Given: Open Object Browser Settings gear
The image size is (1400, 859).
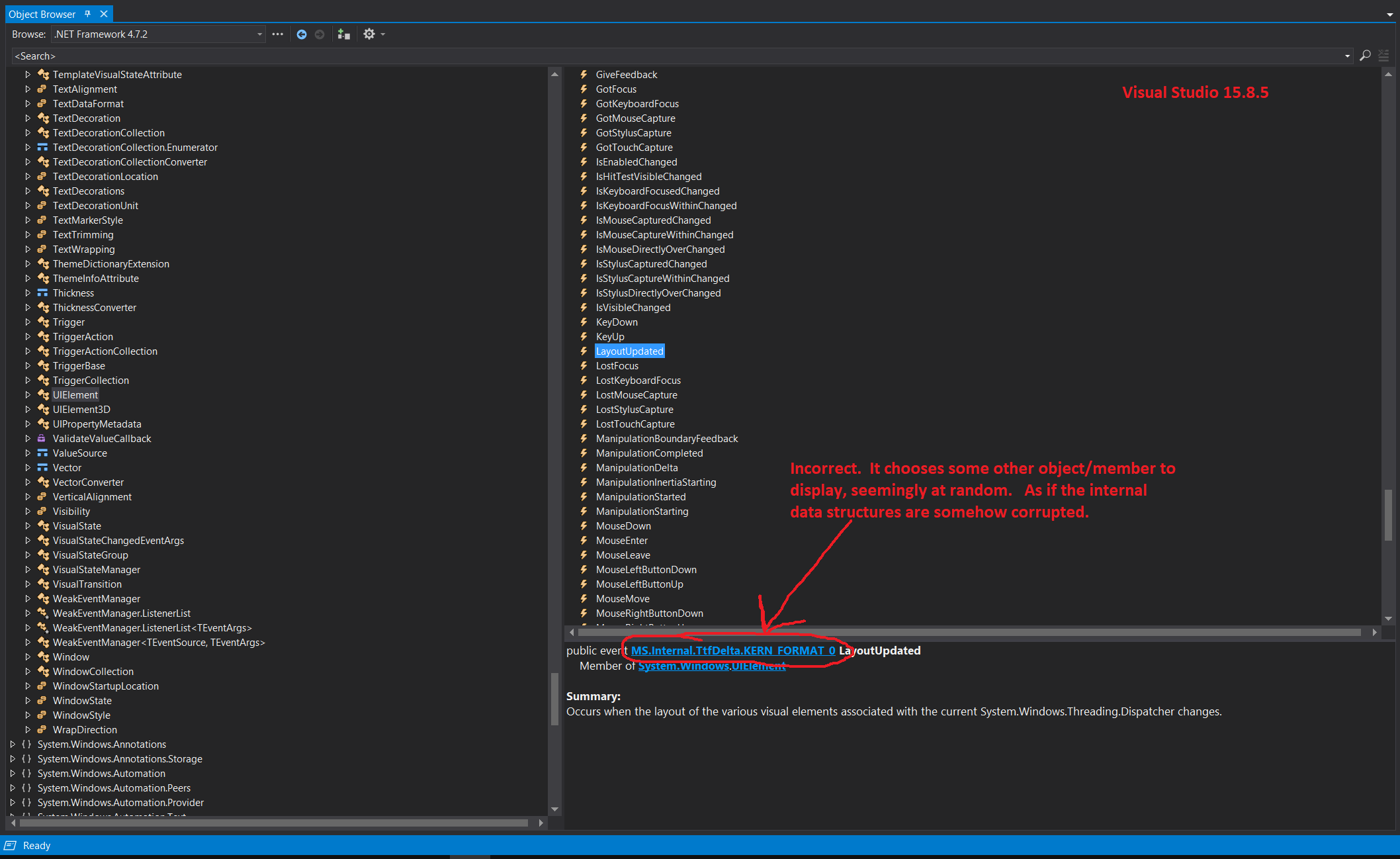Looking at the screenshot, I should (369, 34).
